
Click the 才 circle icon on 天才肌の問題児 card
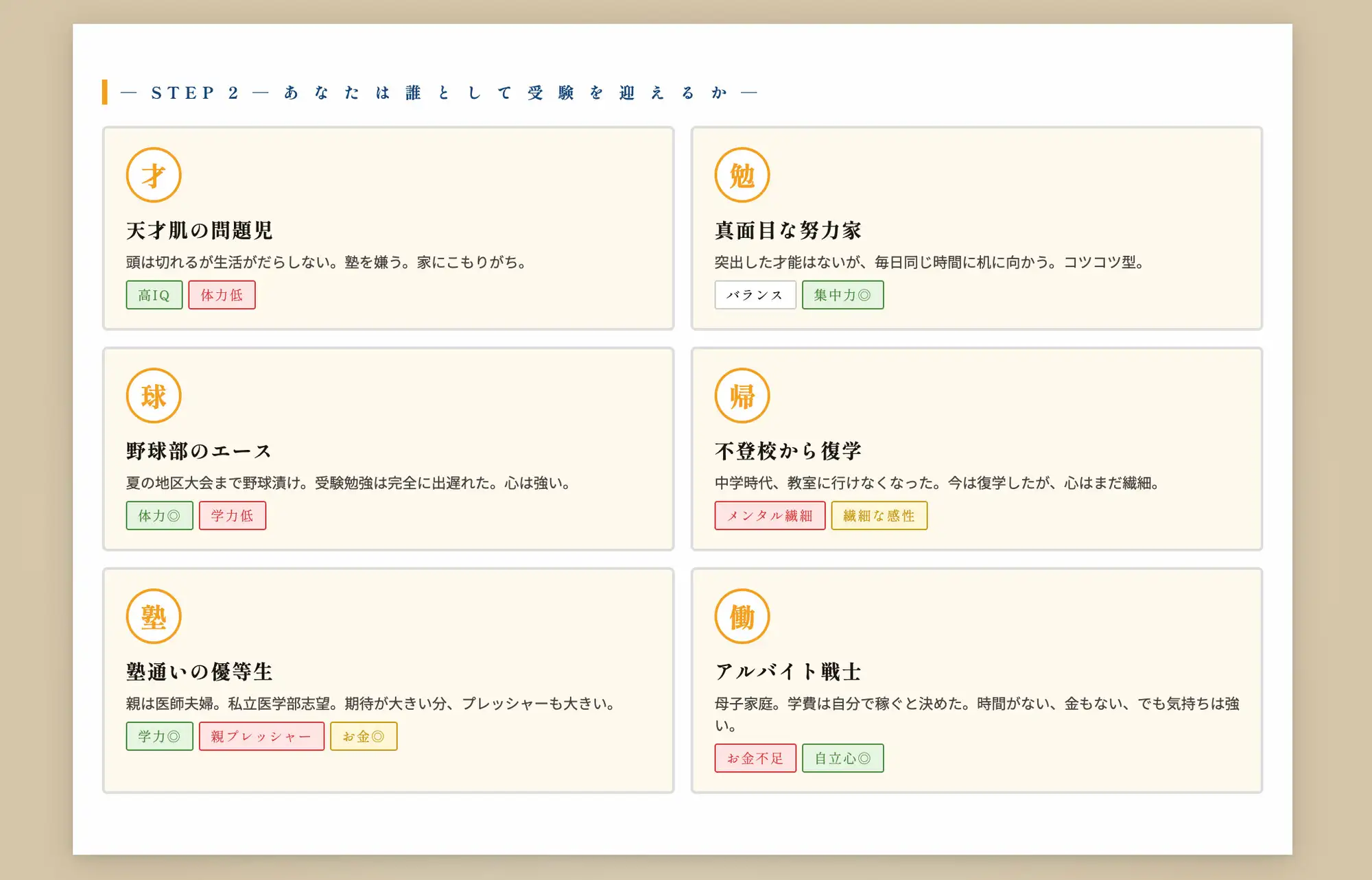tap(153, 175)
